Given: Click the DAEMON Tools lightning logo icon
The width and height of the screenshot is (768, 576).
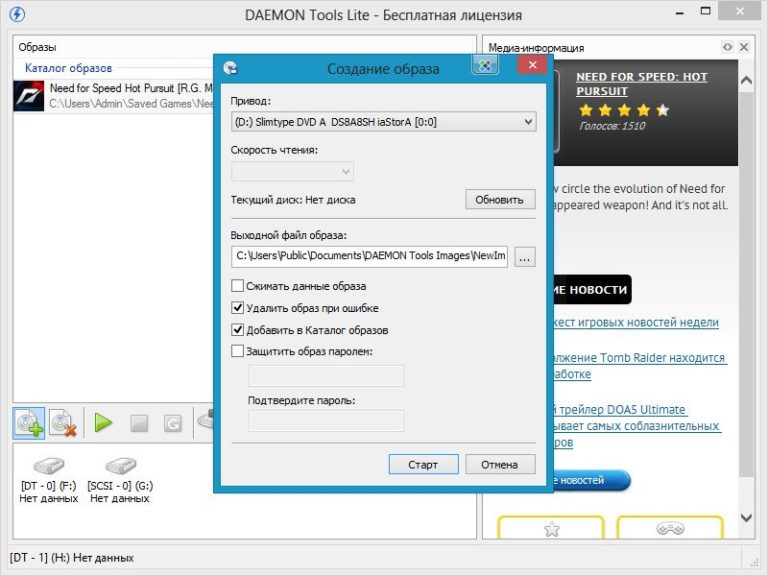Looking at the screenshot, I should coord(17,15).
